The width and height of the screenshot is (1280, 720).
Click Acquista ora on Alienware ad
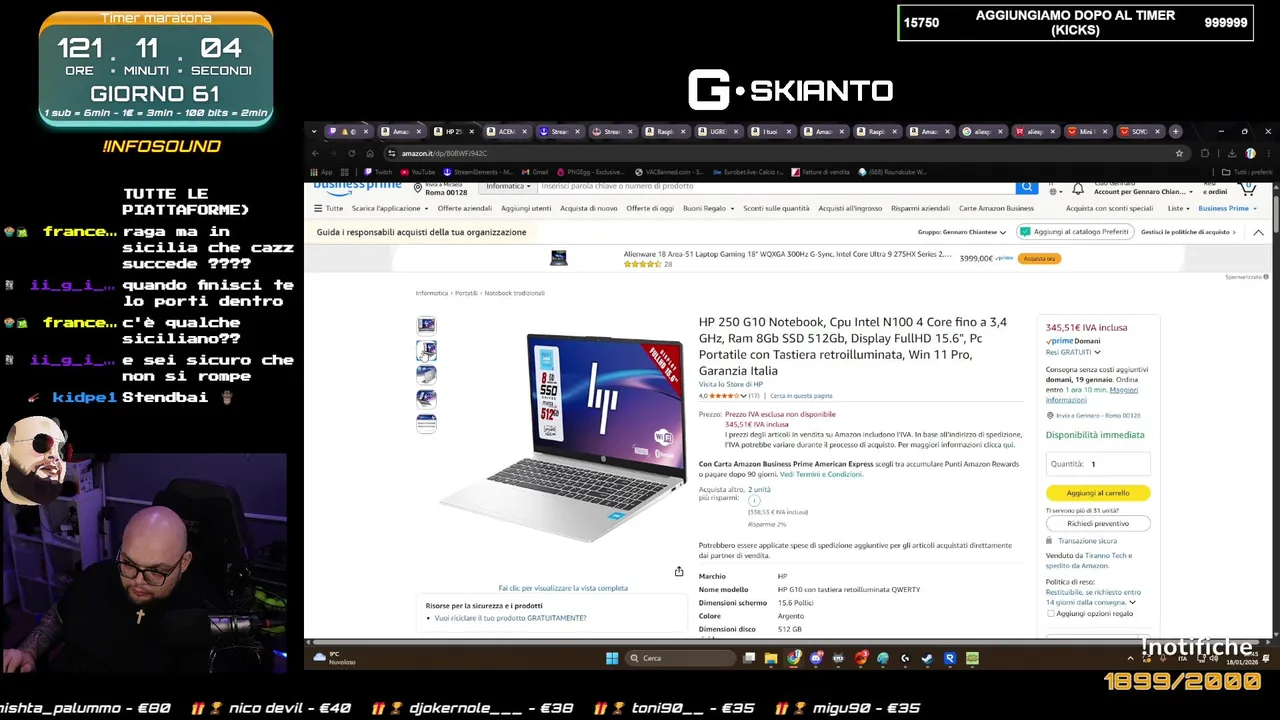[x=1040, y=258]
